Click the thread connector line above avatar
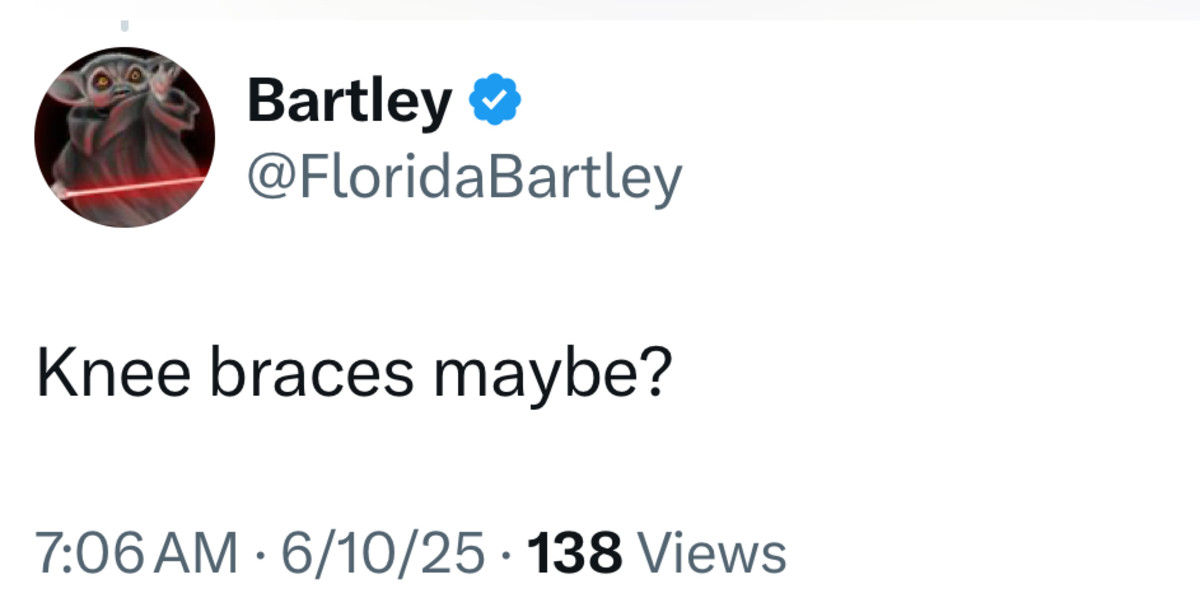Viewport: 1200px width, 612px height. (x=124, y=27)
